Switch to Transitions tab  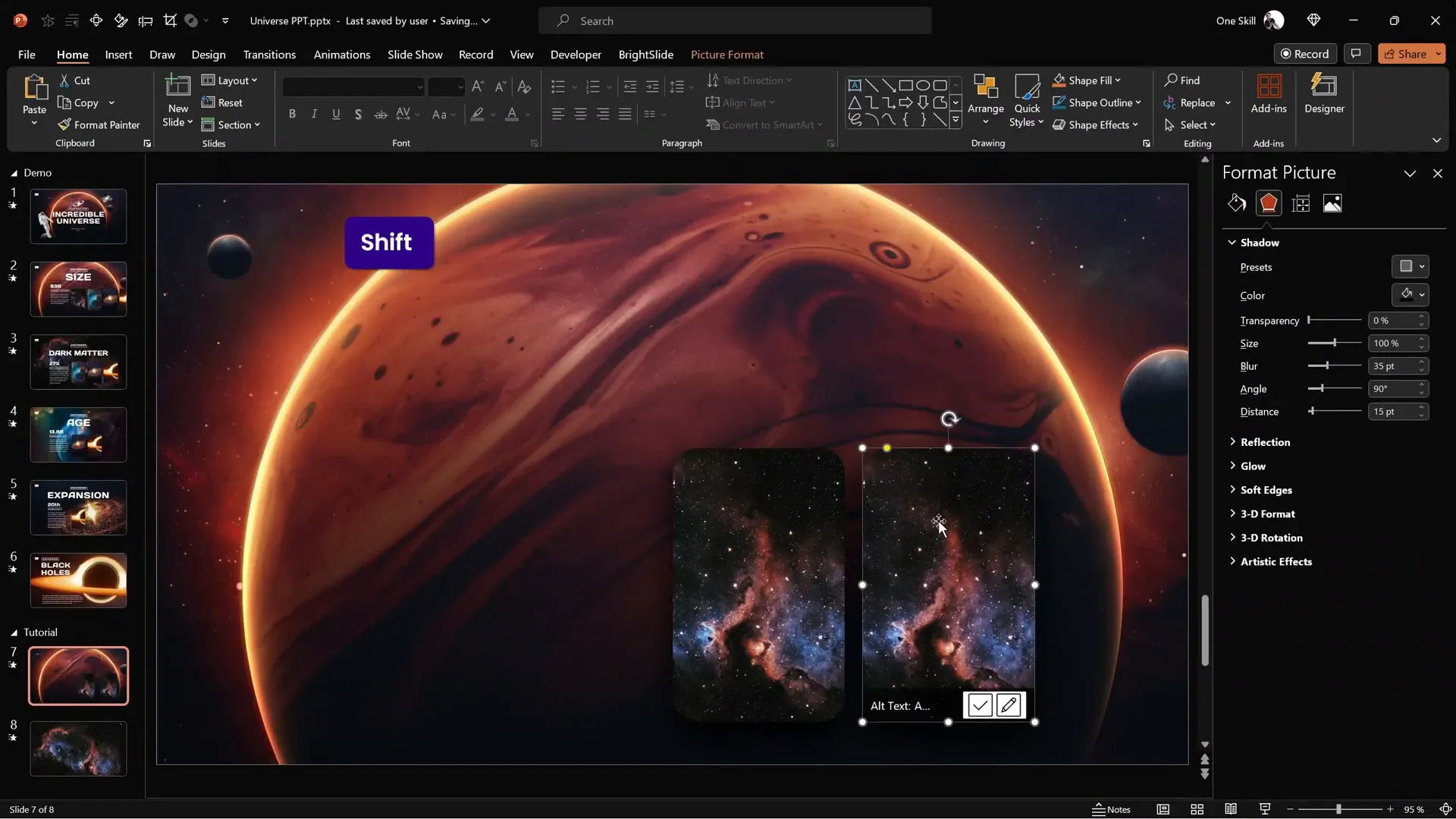269,55
